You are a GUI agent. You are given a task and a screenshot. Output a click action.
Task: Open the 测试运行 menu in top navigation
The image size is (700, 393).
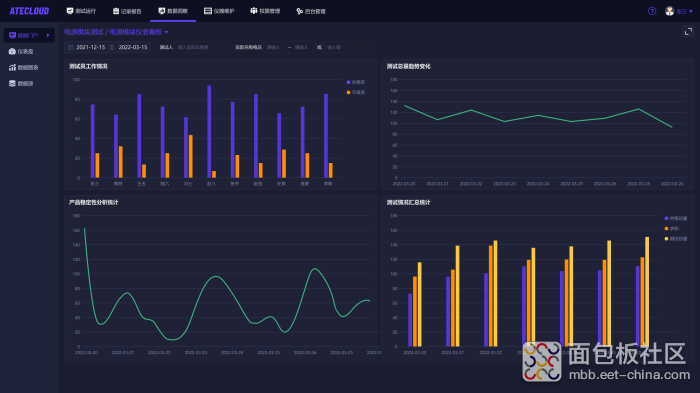[x=81, y=11]
